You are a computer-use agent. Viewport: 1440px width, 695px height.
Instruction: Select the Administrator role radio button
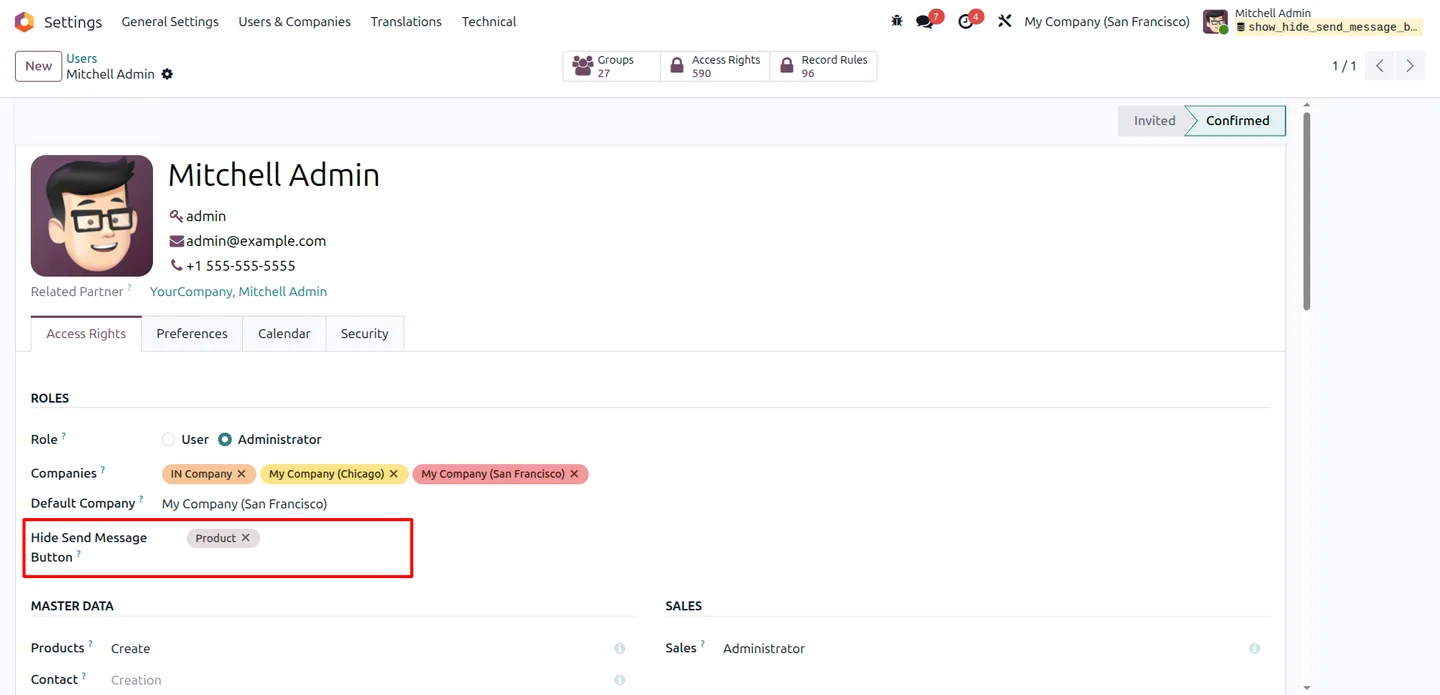coord(225,440)
